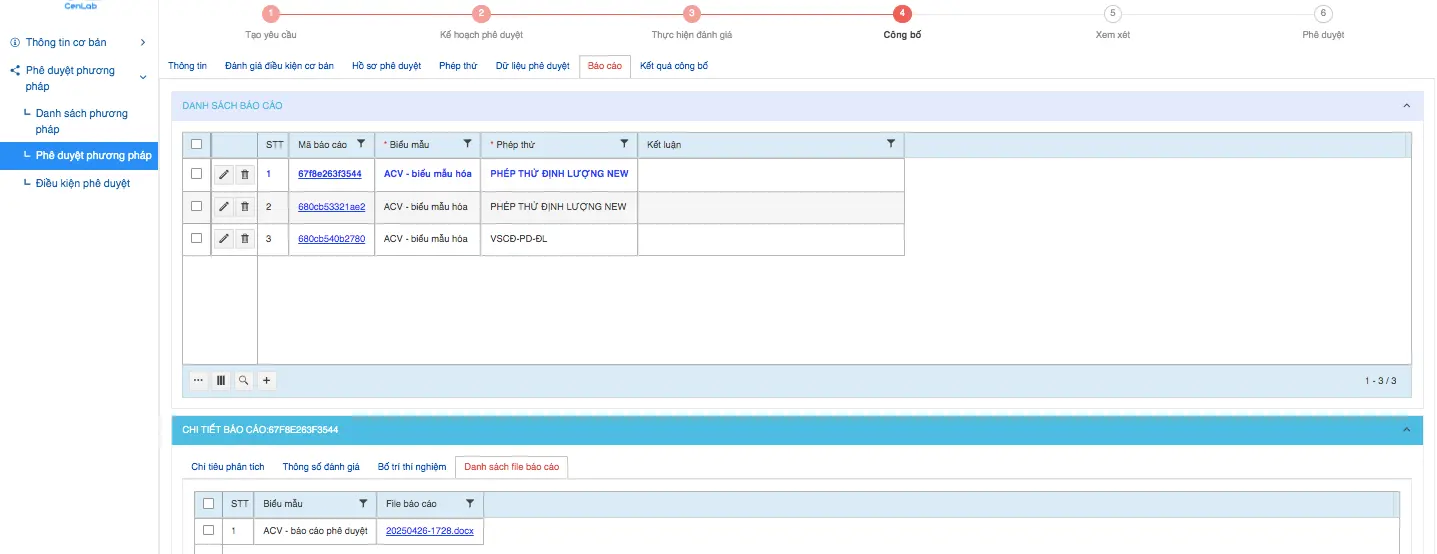
Task: Edit report row 680cb53321ae2 with pencil icon
Action: (224, 207)
